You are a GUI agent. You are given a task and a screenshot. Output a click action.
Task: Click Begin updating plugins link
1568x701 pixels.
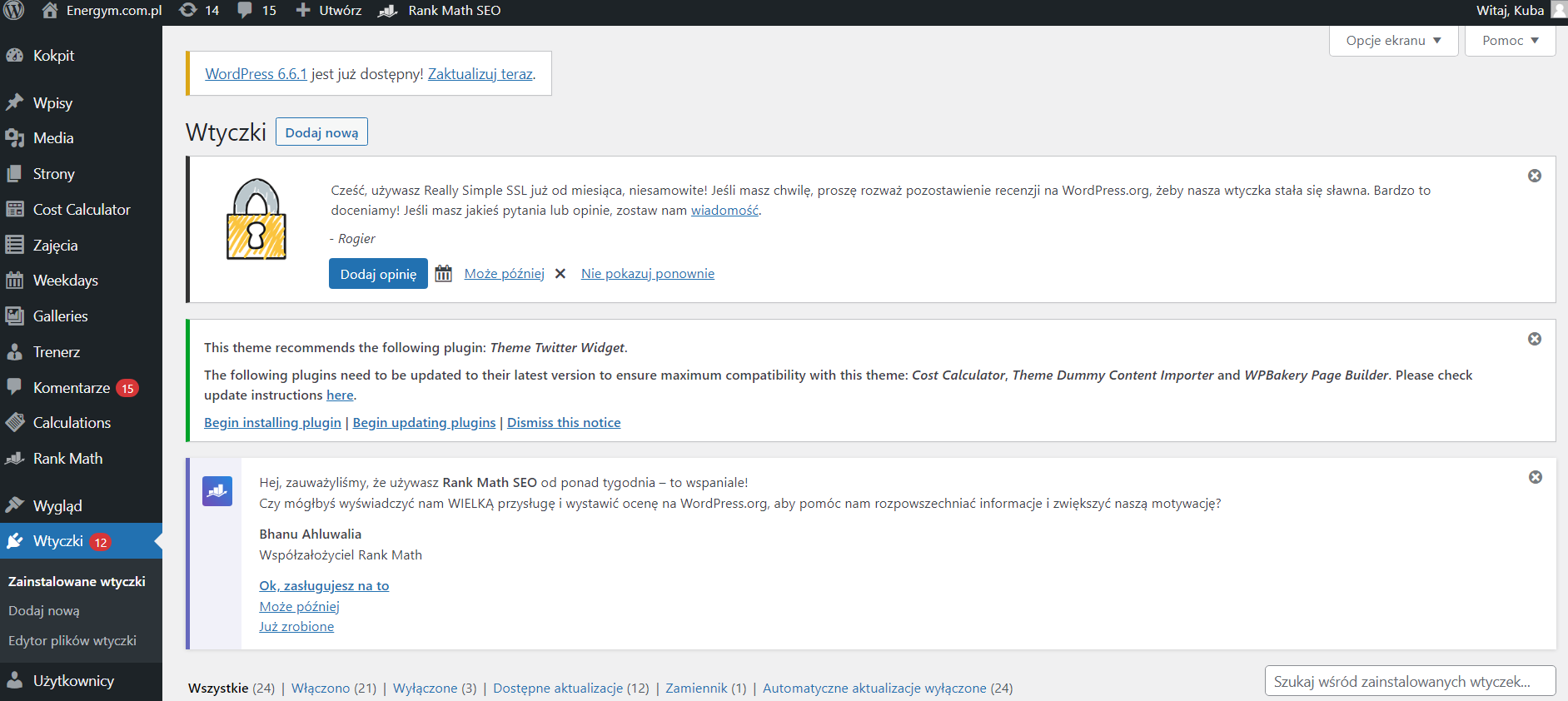click(x=424, y=423)
